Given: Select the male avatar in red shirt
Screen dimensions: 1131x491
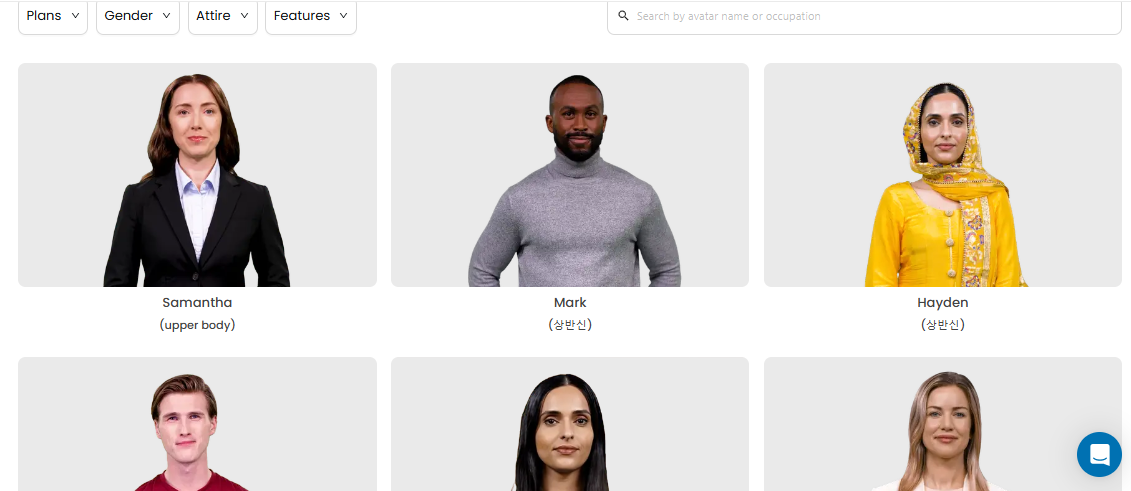Looking at the screenshot, I should point(197,424).
